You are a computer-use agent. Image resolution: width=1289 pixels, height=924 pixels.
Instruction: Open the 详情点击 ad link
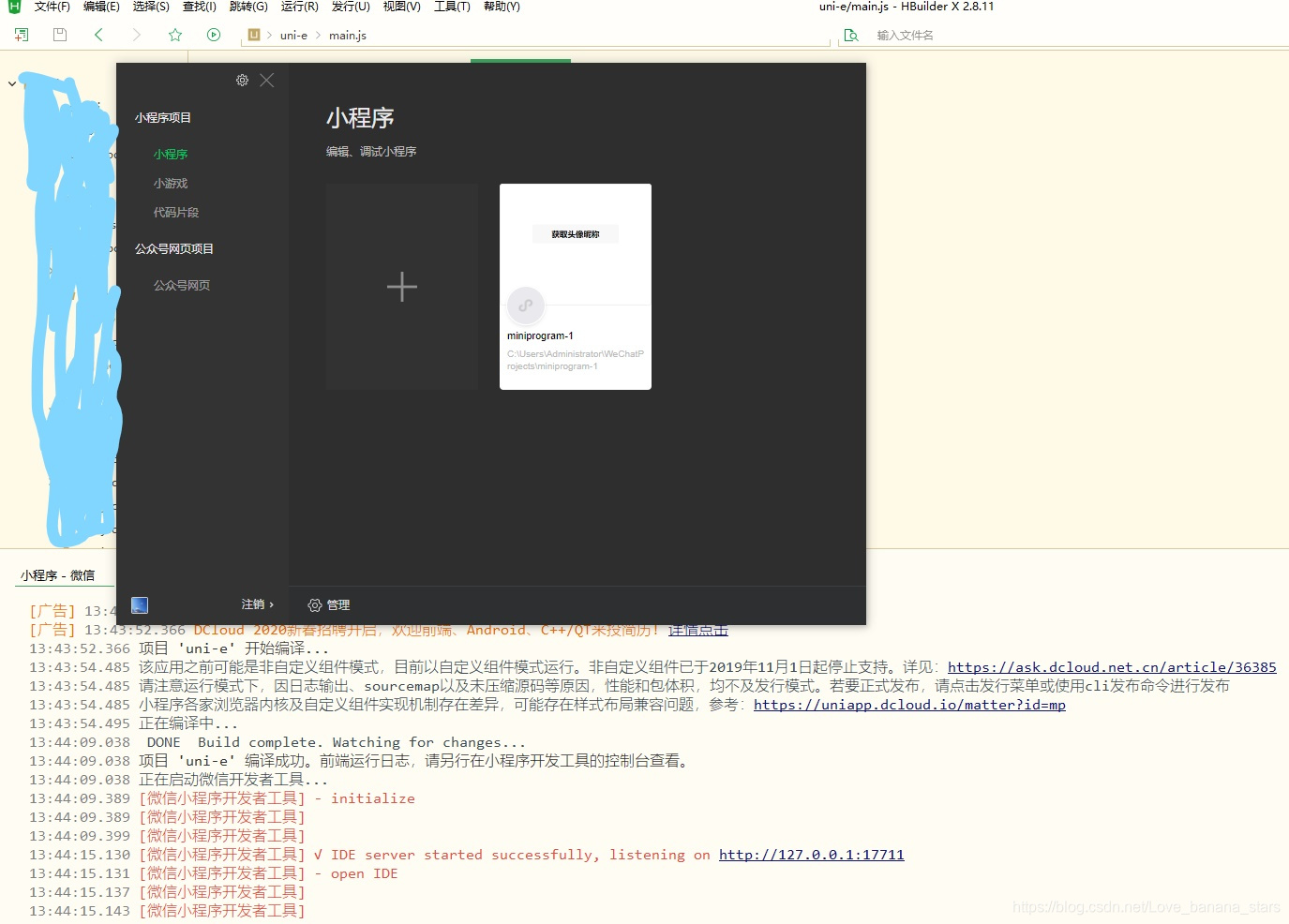[x=698, y=630]
